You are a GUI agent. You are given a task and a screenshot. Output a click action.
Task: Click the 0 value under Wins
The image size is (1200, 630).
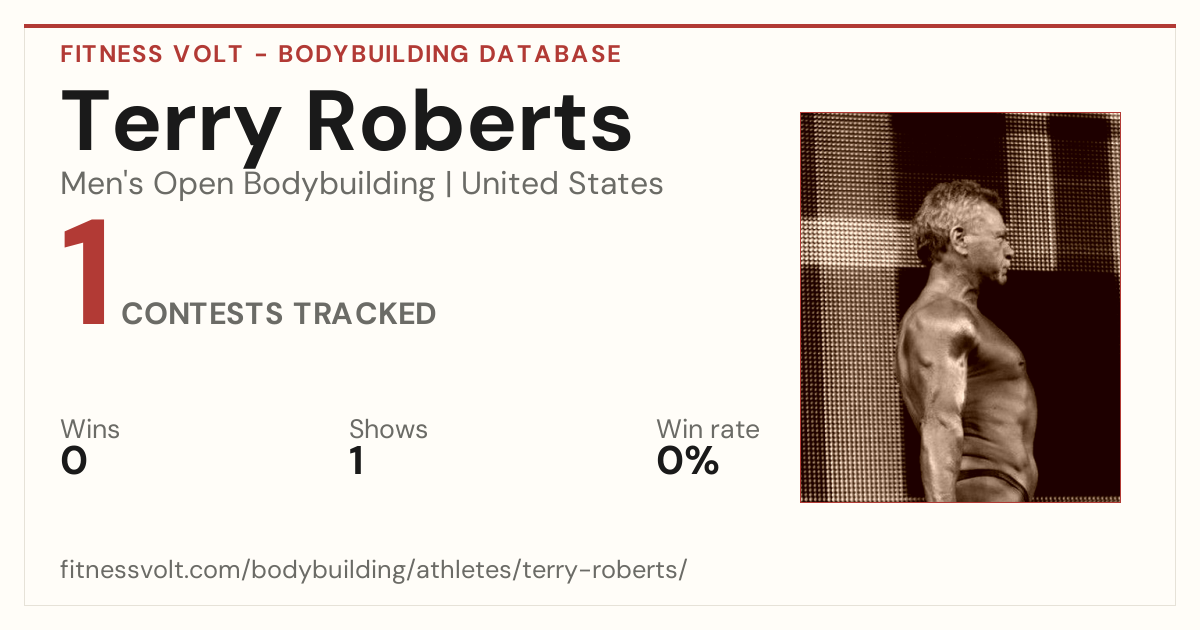pos(75,461)
